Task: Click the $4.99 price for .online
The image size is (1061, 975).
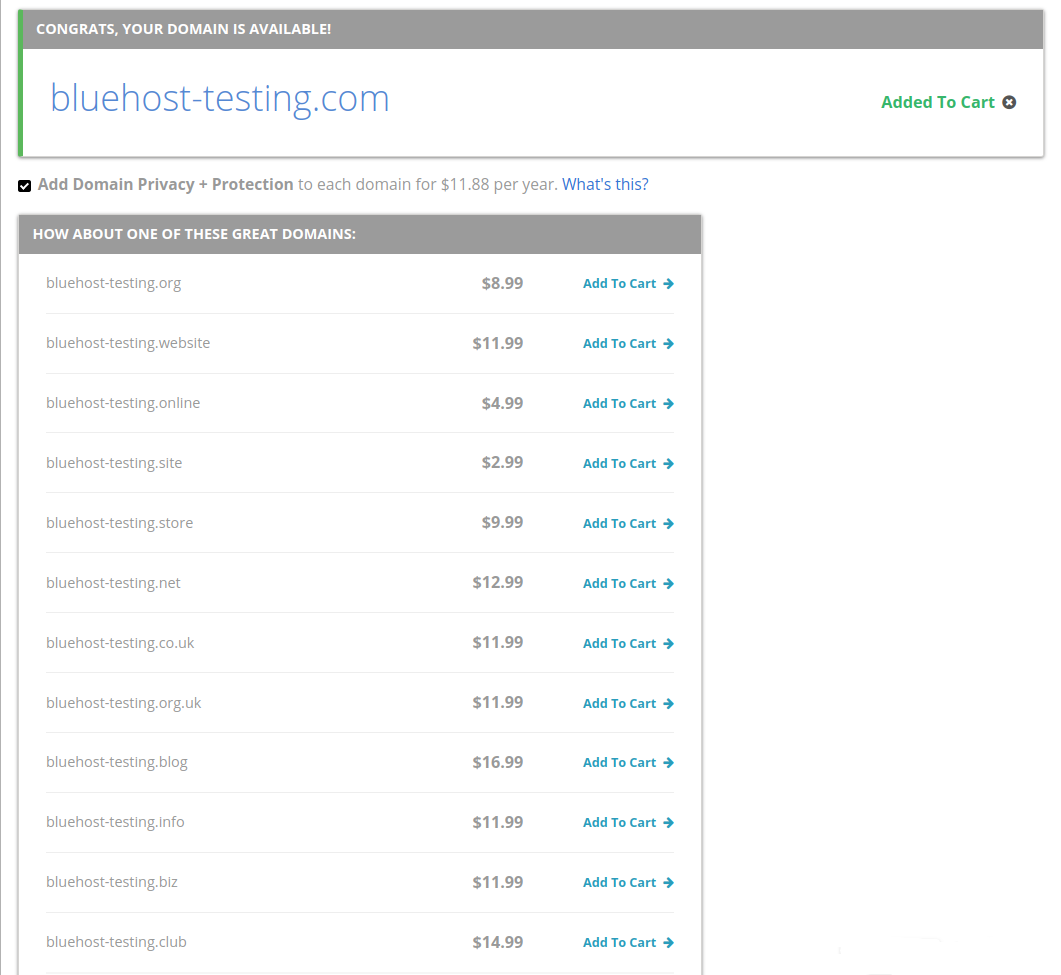Action: (x=502, y=403)
